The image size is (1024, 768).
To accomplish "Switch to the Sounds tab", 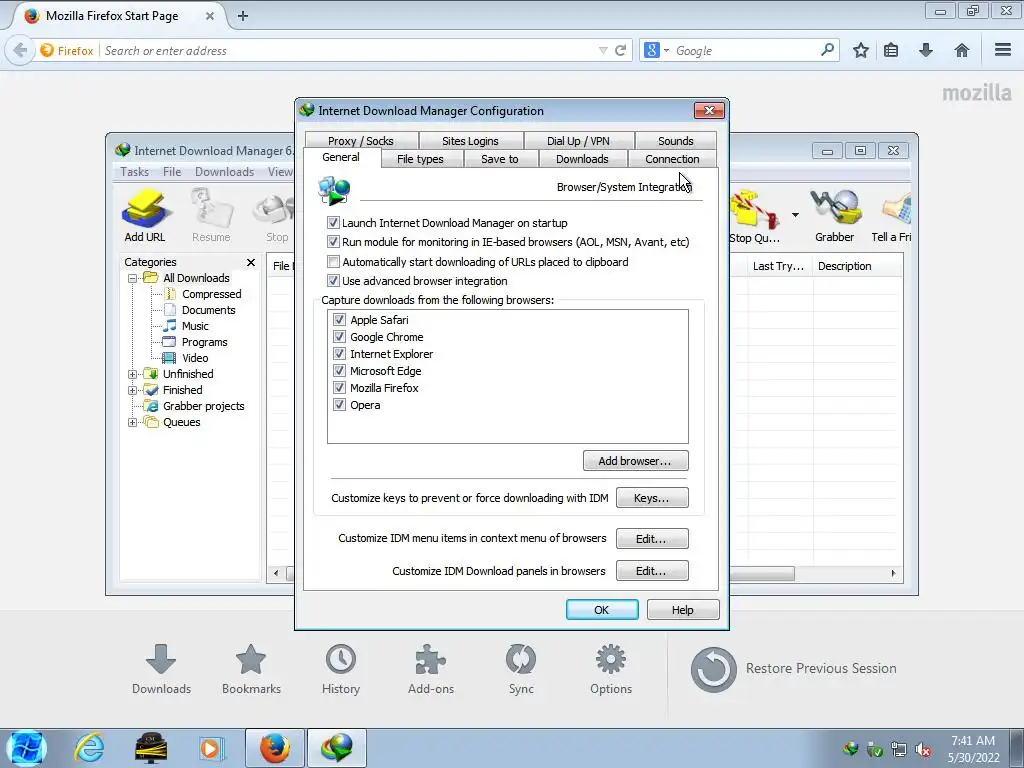I will [x=675, y=140].
